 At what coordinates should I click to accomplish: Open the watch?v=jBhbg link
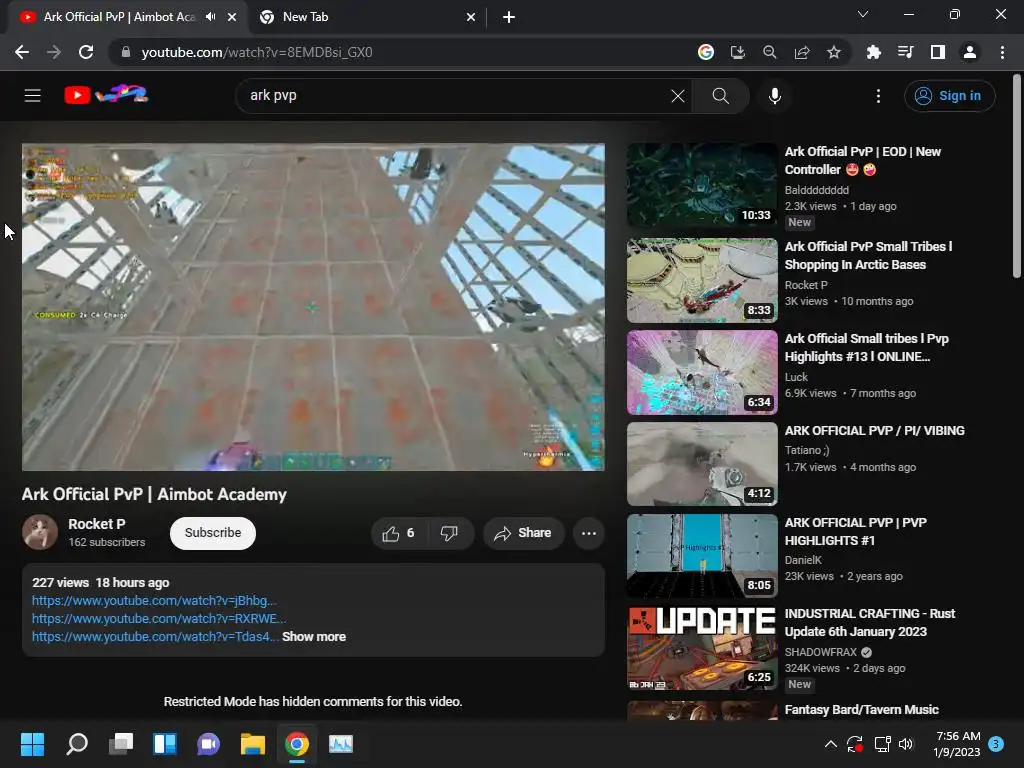(154, 601)
